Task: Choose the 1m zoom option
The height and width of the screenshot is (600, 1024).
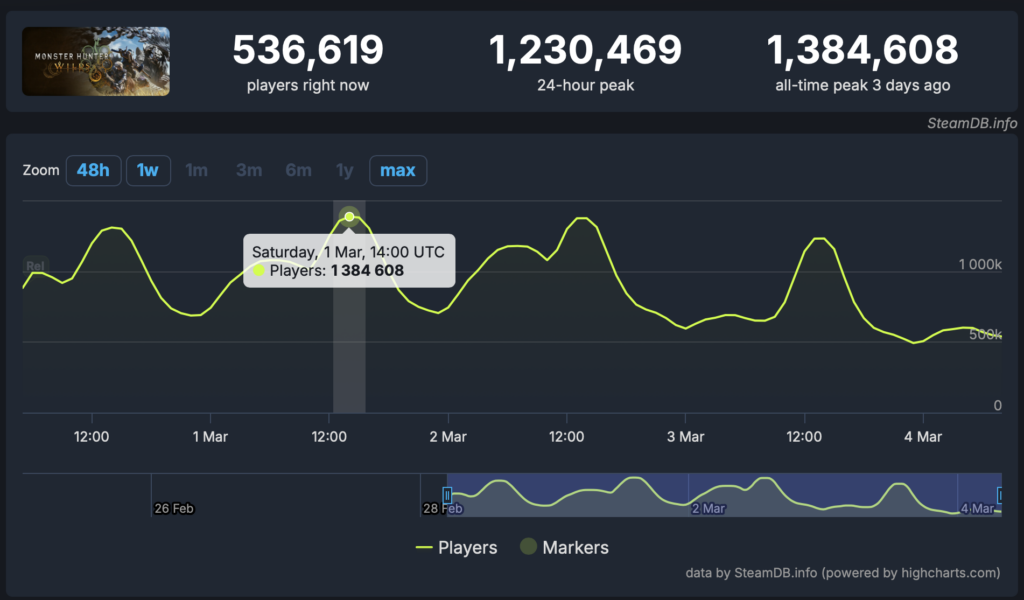Action: click(x=197, y=170)
